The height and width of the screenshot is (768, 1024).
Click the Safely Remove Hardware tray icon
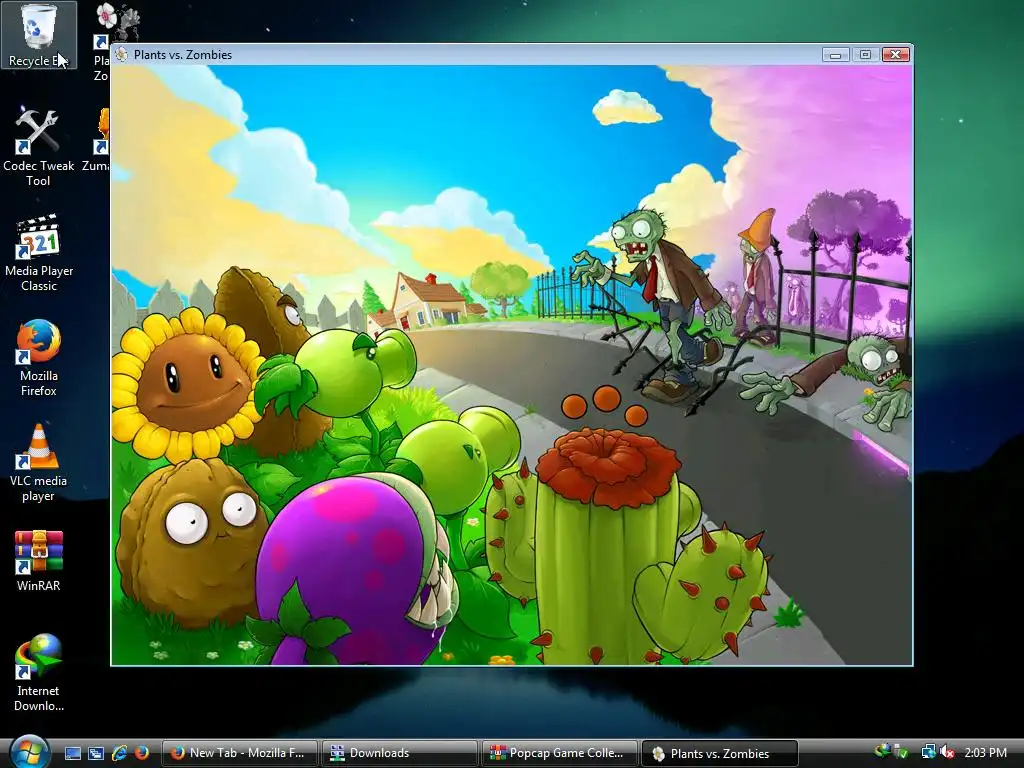900,752
